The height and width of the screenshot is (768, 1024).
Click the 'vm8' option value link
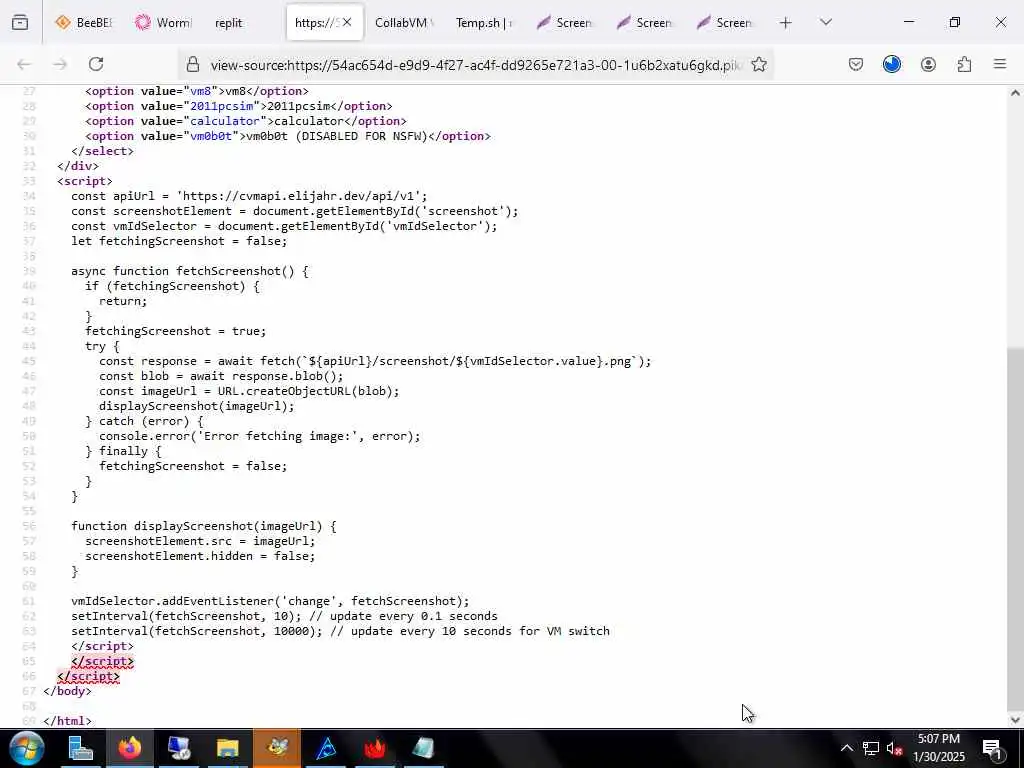pos(200,91)
